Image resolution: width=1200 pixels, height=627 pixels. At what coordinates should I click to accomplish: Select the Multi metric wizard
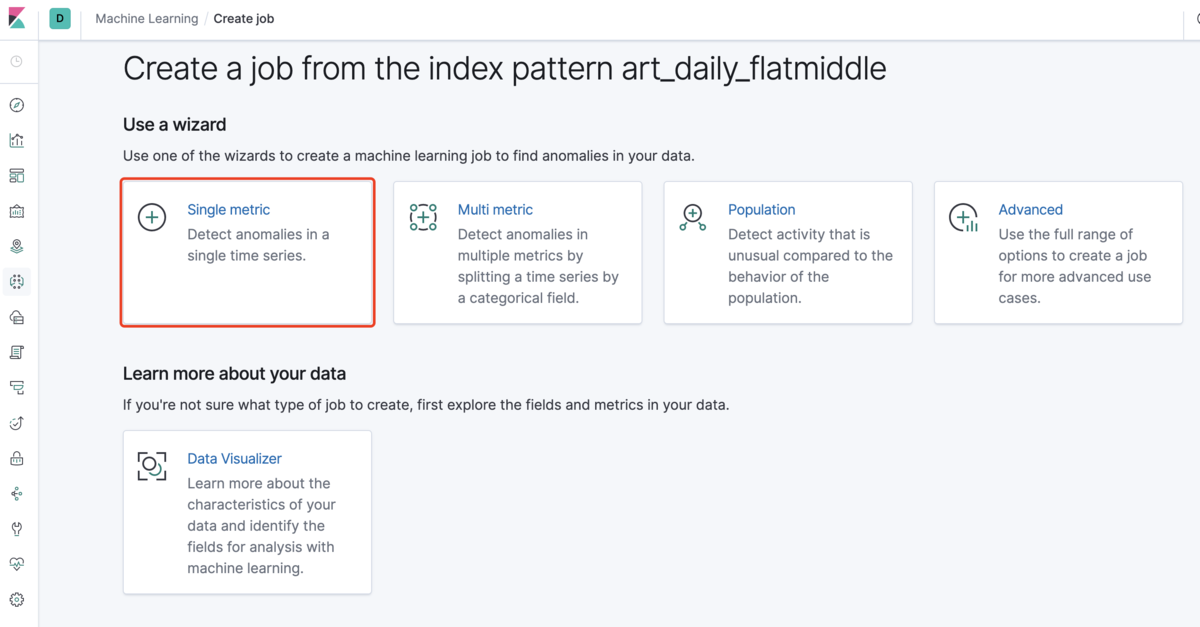point(495,210)
